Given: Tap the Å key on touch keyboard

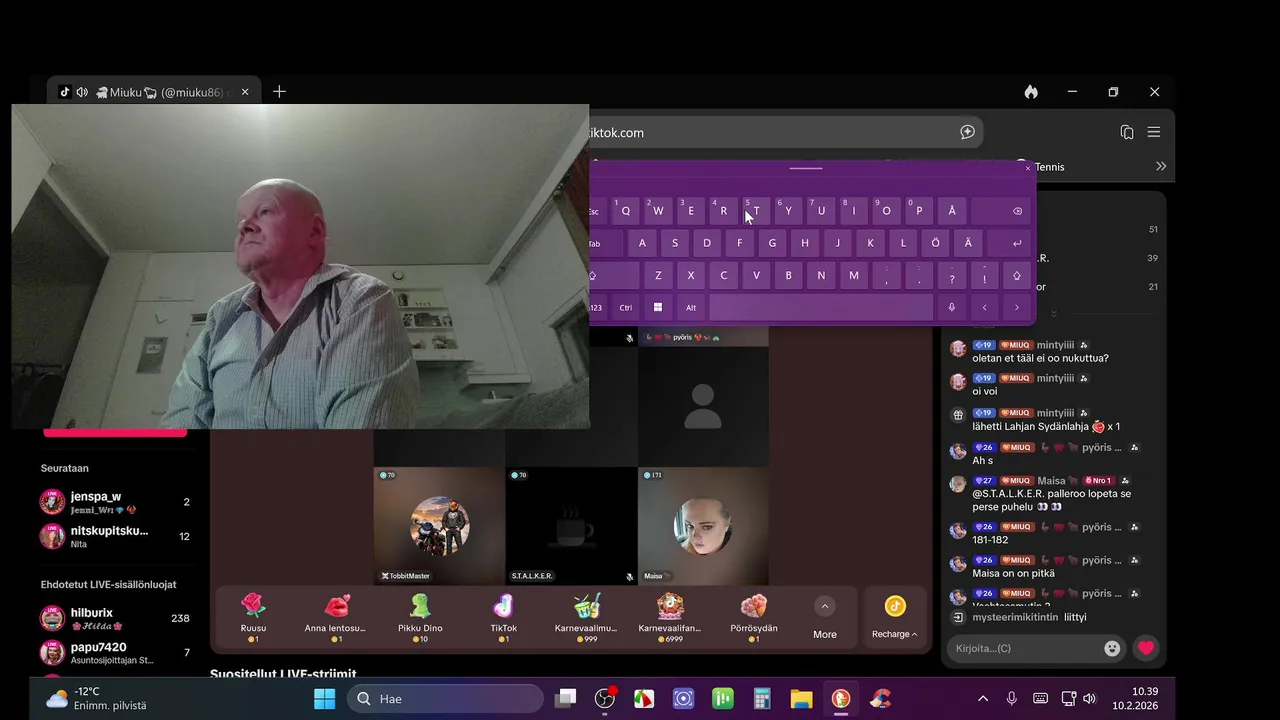Looking at the screenshot, I should (x=951, y=211).
